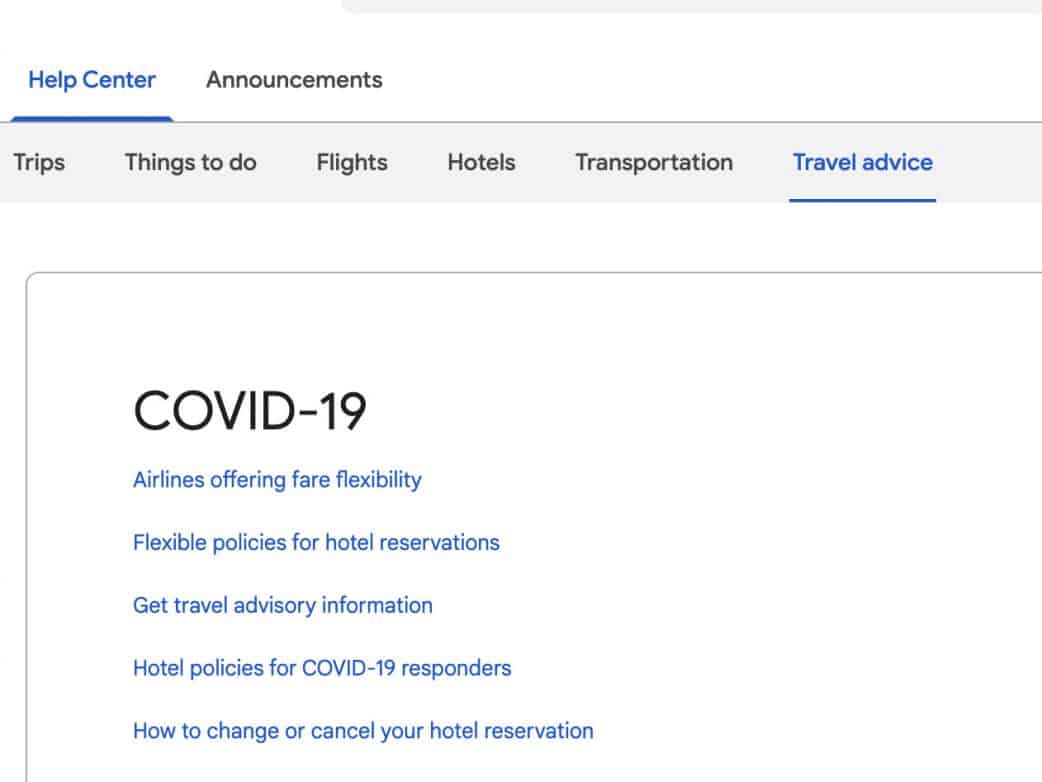The image size is (1042, 782).
Task: Open How to change or cancel hotel reservation
Action: (x=363, y=731)
